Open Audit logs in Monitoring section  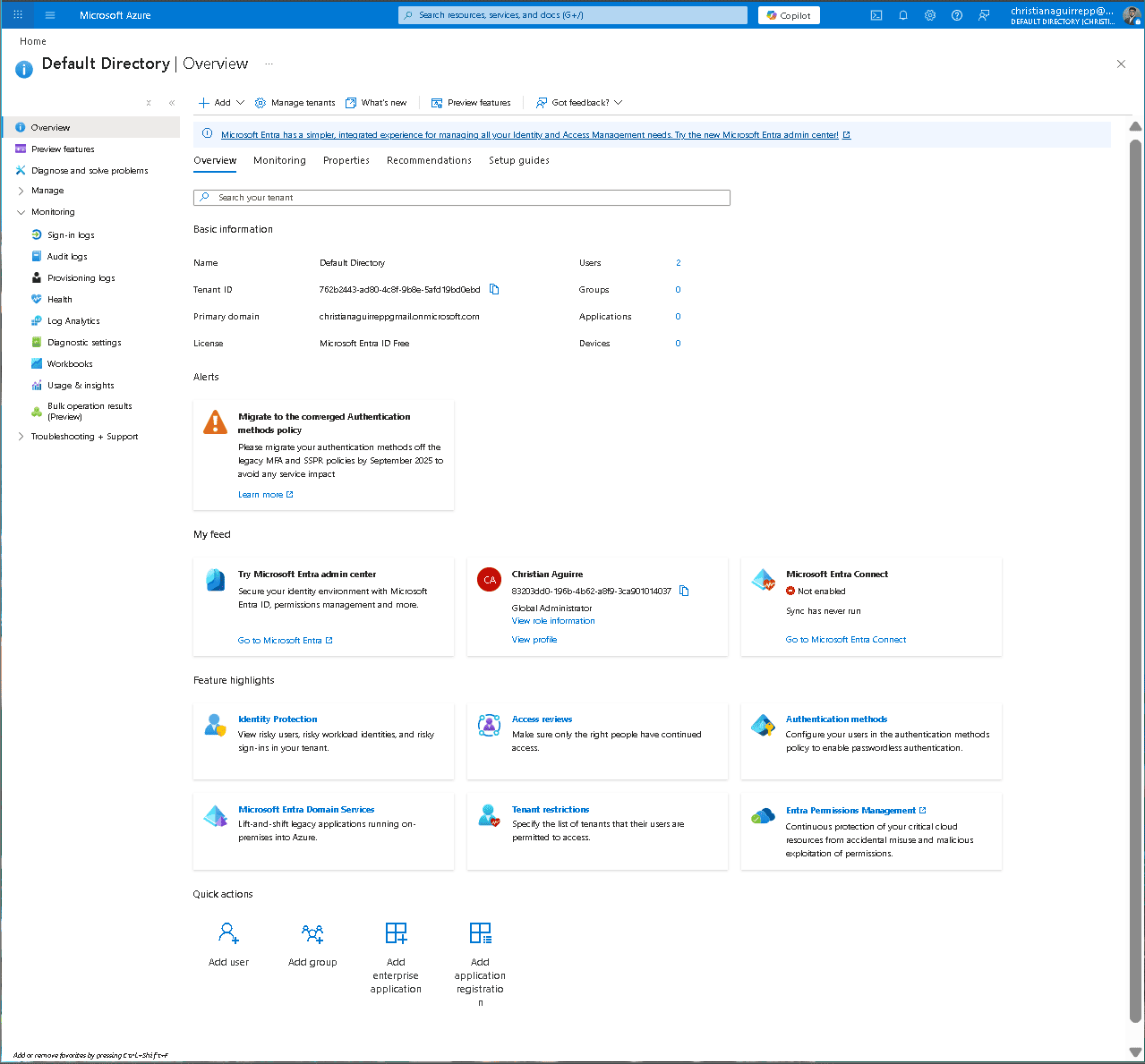point(66,256)
